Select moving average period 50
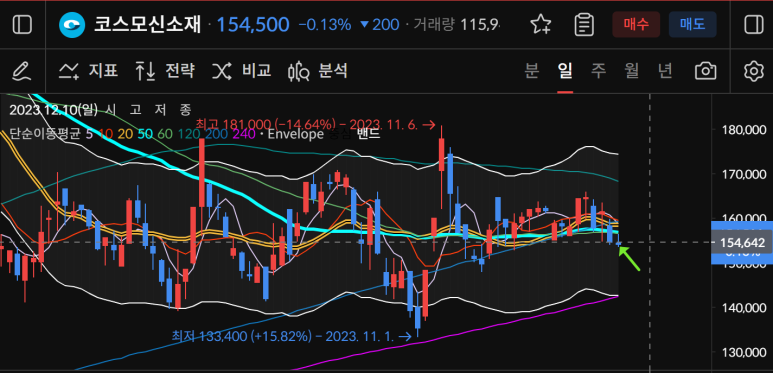 pyautogui.click(x=145, y=134)
